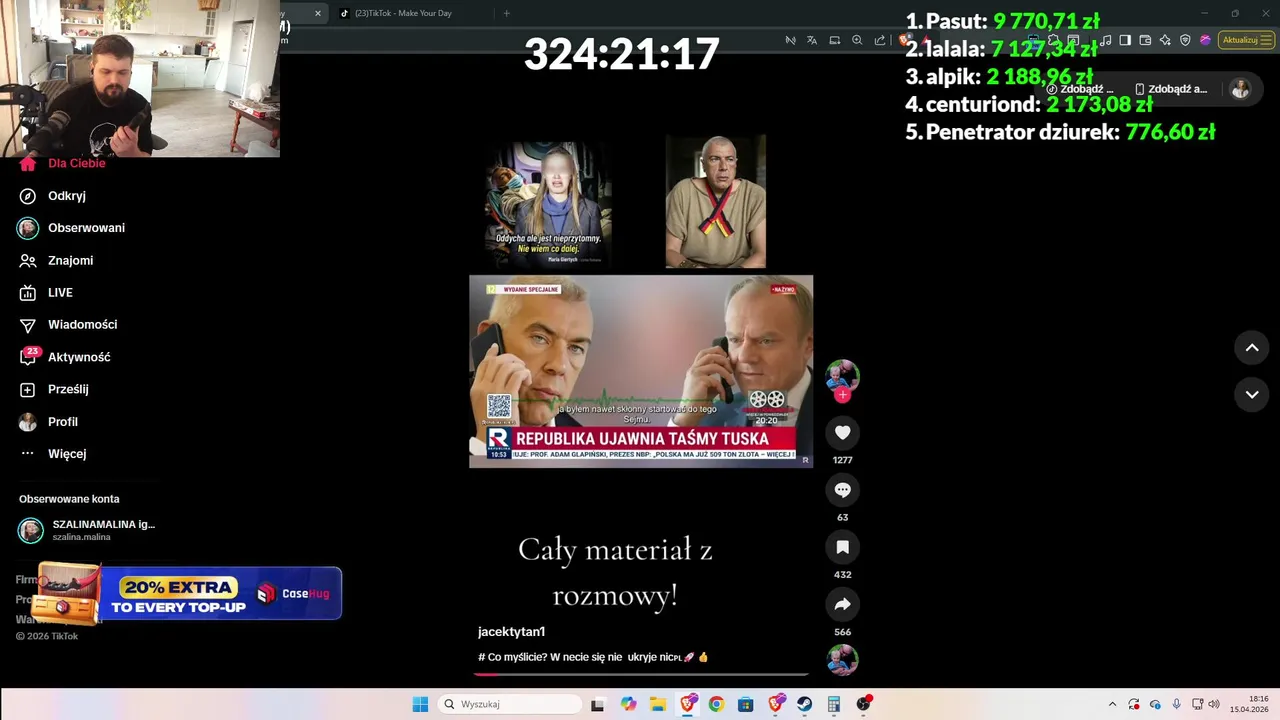This screenshot has width=1280, height=720.
Task: Go to previous video with up chevron
Action: click(1251, 347)
